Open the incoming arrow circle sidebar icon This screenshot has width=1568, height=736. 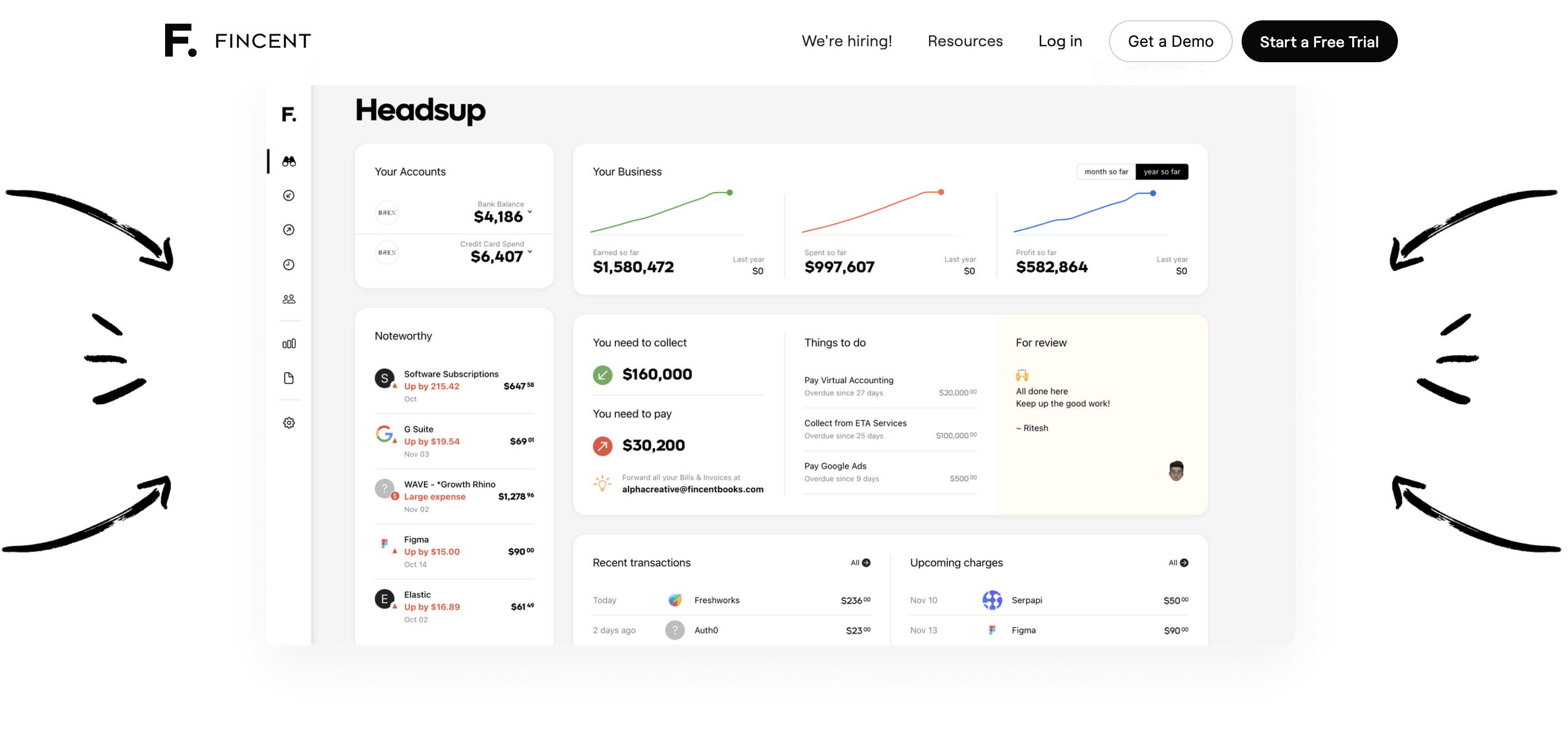288,195
